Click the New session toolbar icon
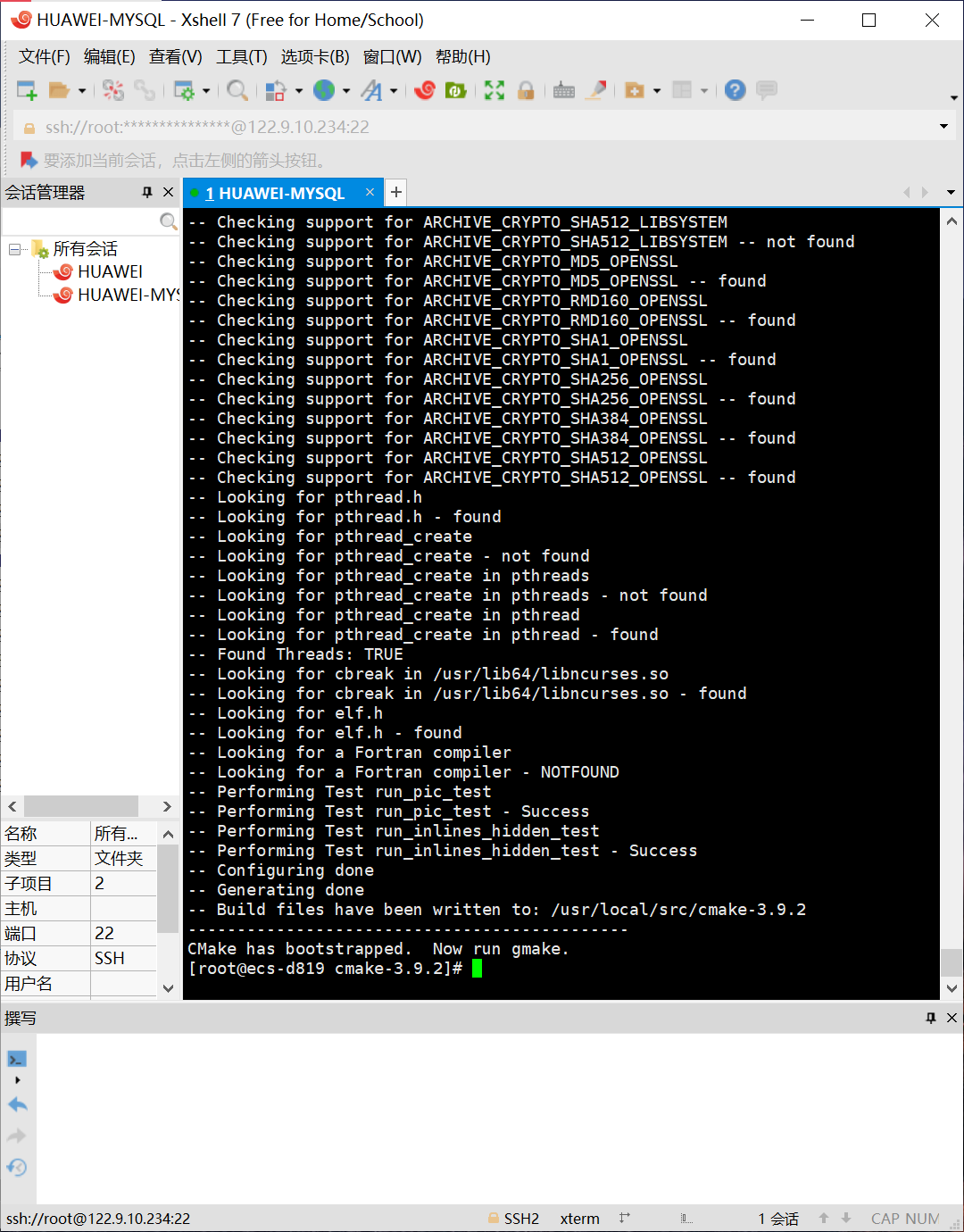The width and height of the screenshot is (964, 1232). click(x=27, y=90)
